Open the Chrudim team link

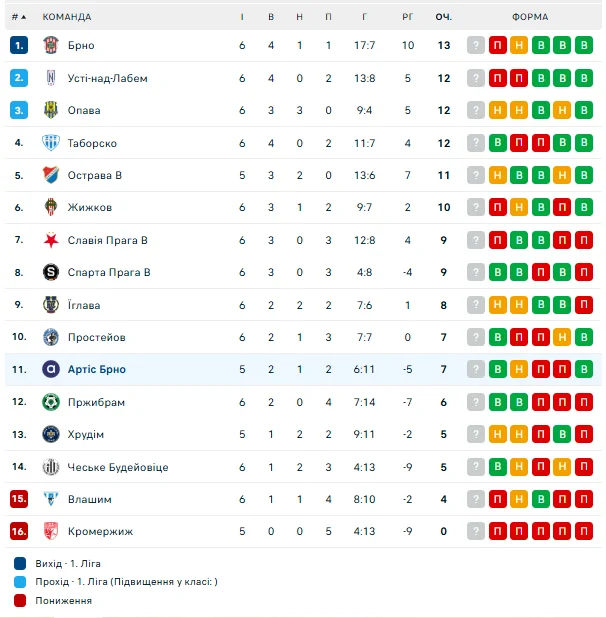coord(86,435)
